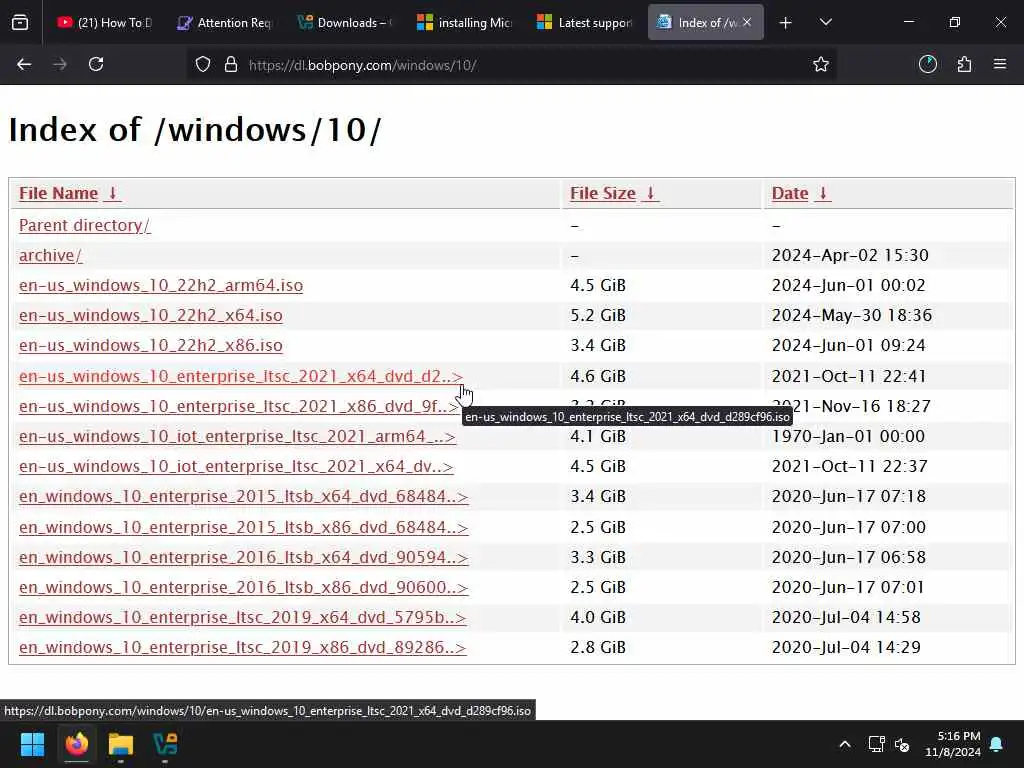Viewport: 1024px width, 768px height.
Task: Download en-us_windows_10_22h2_x86.iso
Action: coord(151,345)
